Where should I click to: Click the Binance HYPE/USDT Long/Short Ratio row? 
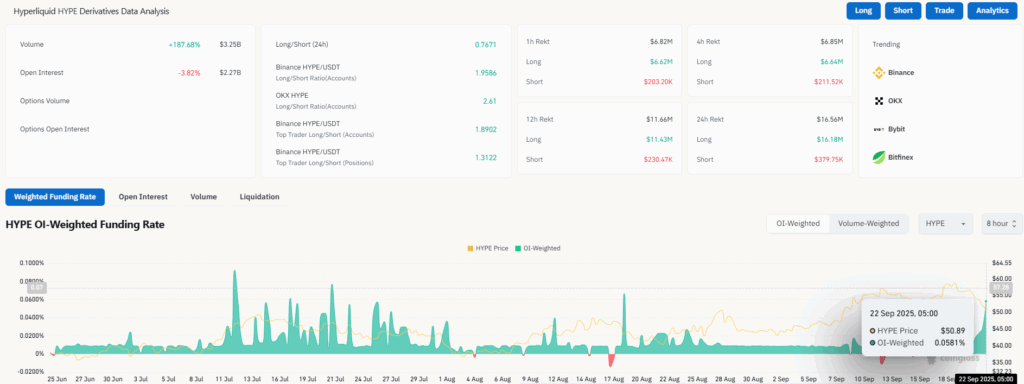coord(386,72)
